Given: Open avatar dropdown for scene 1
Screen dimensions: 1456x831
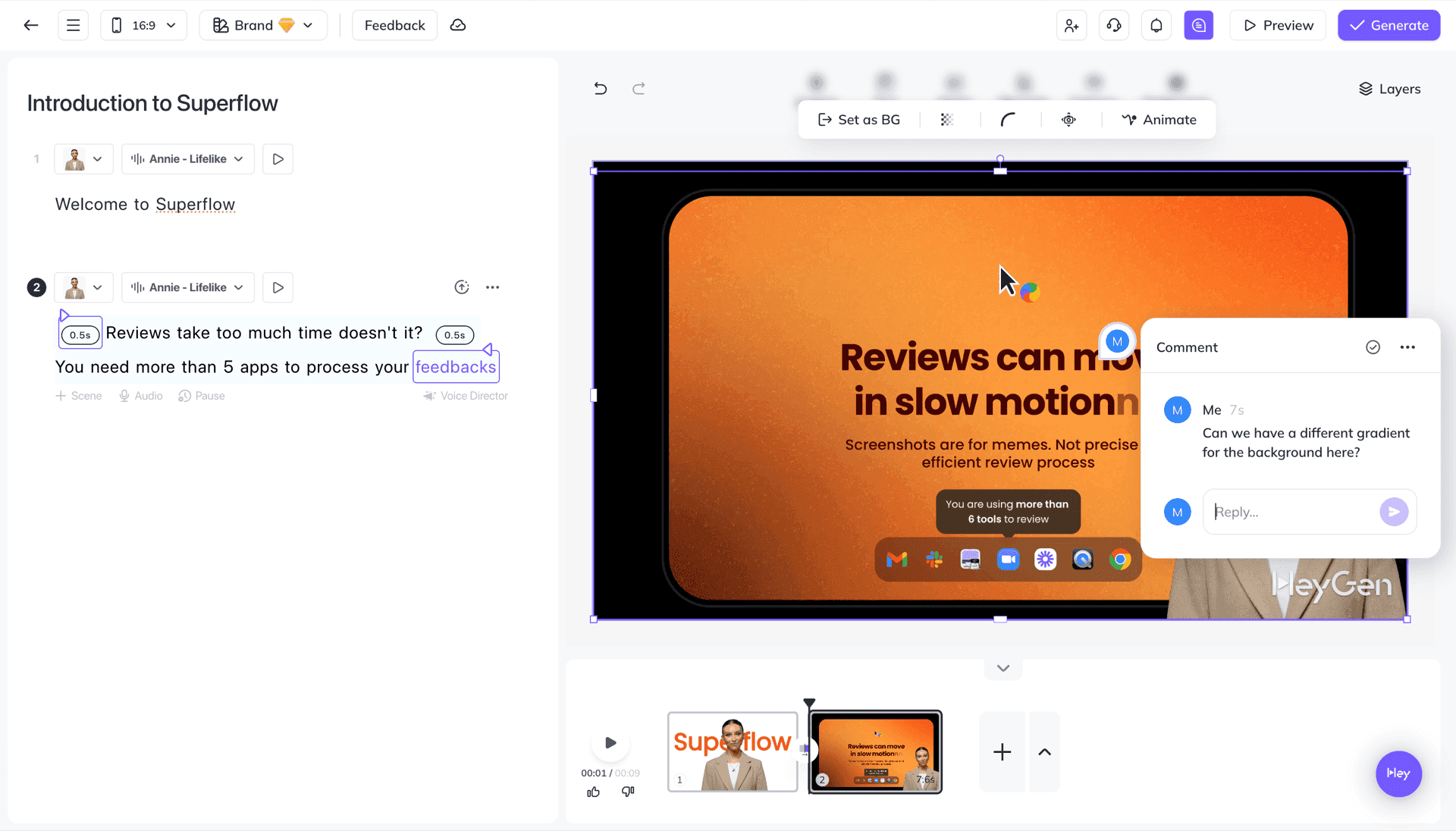Looking at the screenshot, I should click(x=83, y=159).
